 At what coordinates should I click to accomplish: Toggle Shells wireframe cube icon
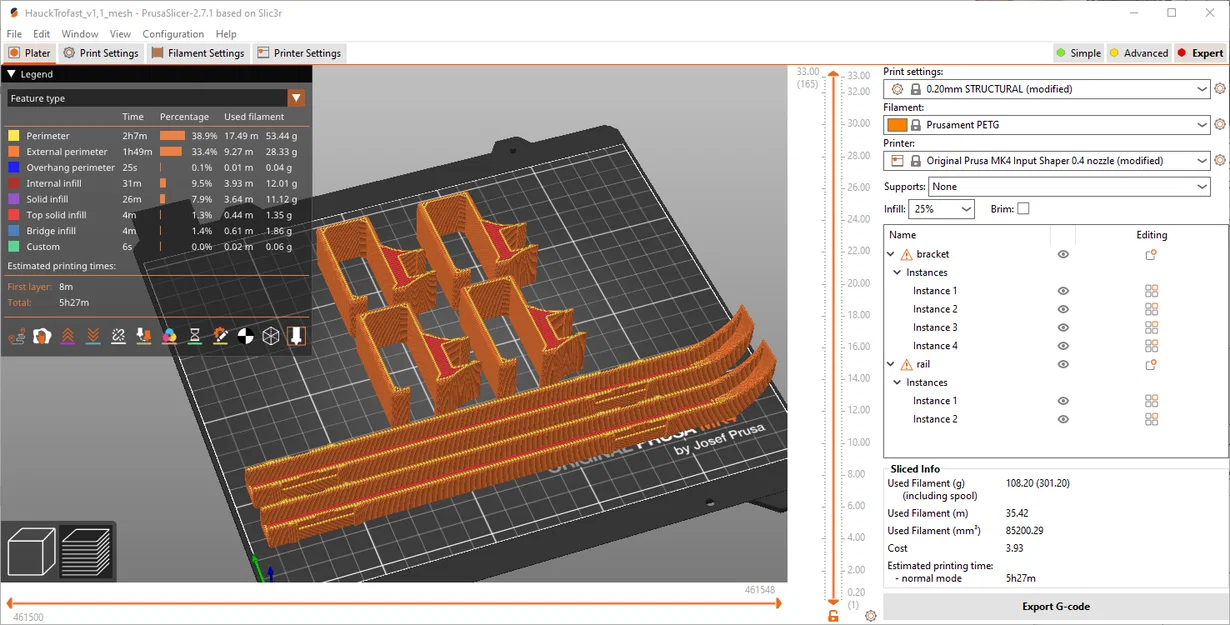[271, 336]
